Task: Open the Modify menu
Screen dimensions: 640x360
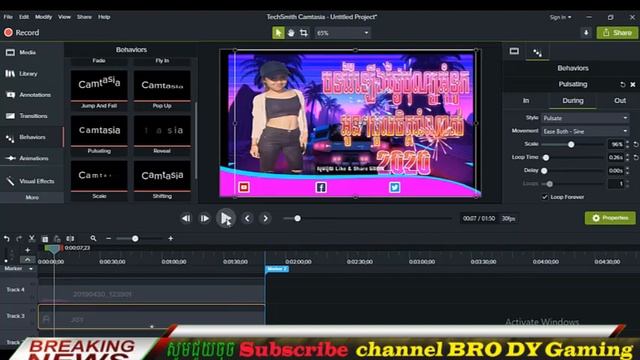Action: click(x=43, y=17)
